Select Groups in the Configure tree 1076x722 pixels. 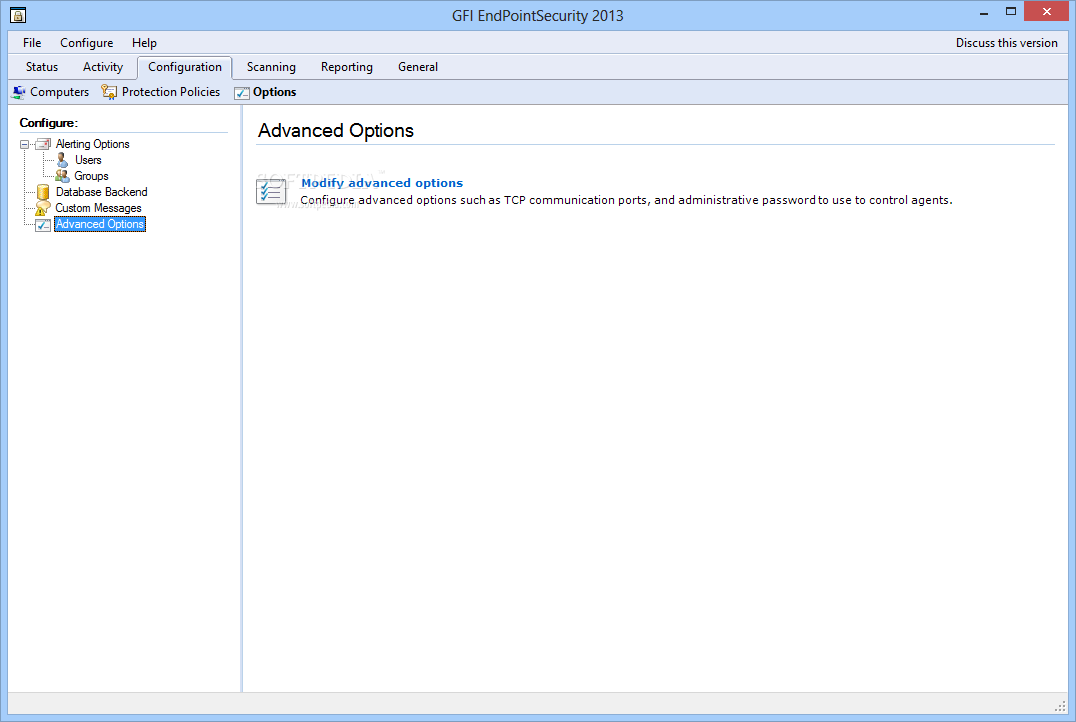point(91,176)
